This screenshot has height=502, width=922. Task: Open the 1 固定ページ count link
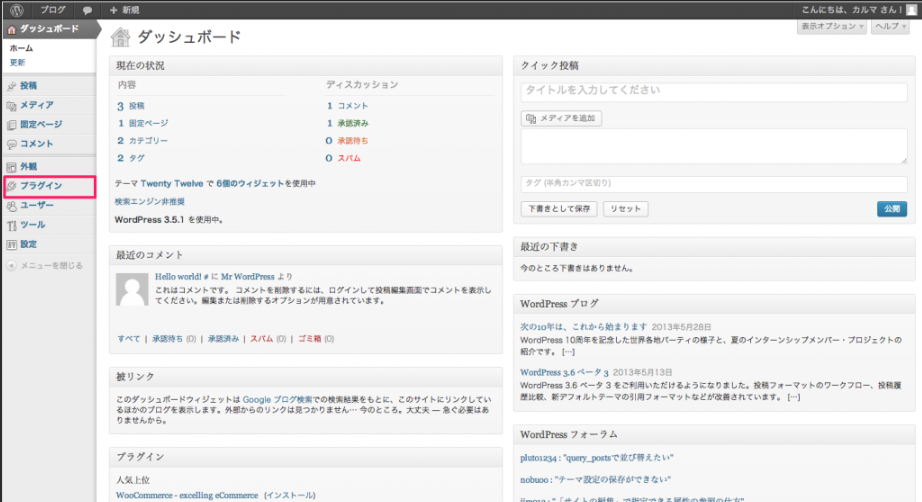click(x=143, y=123)
